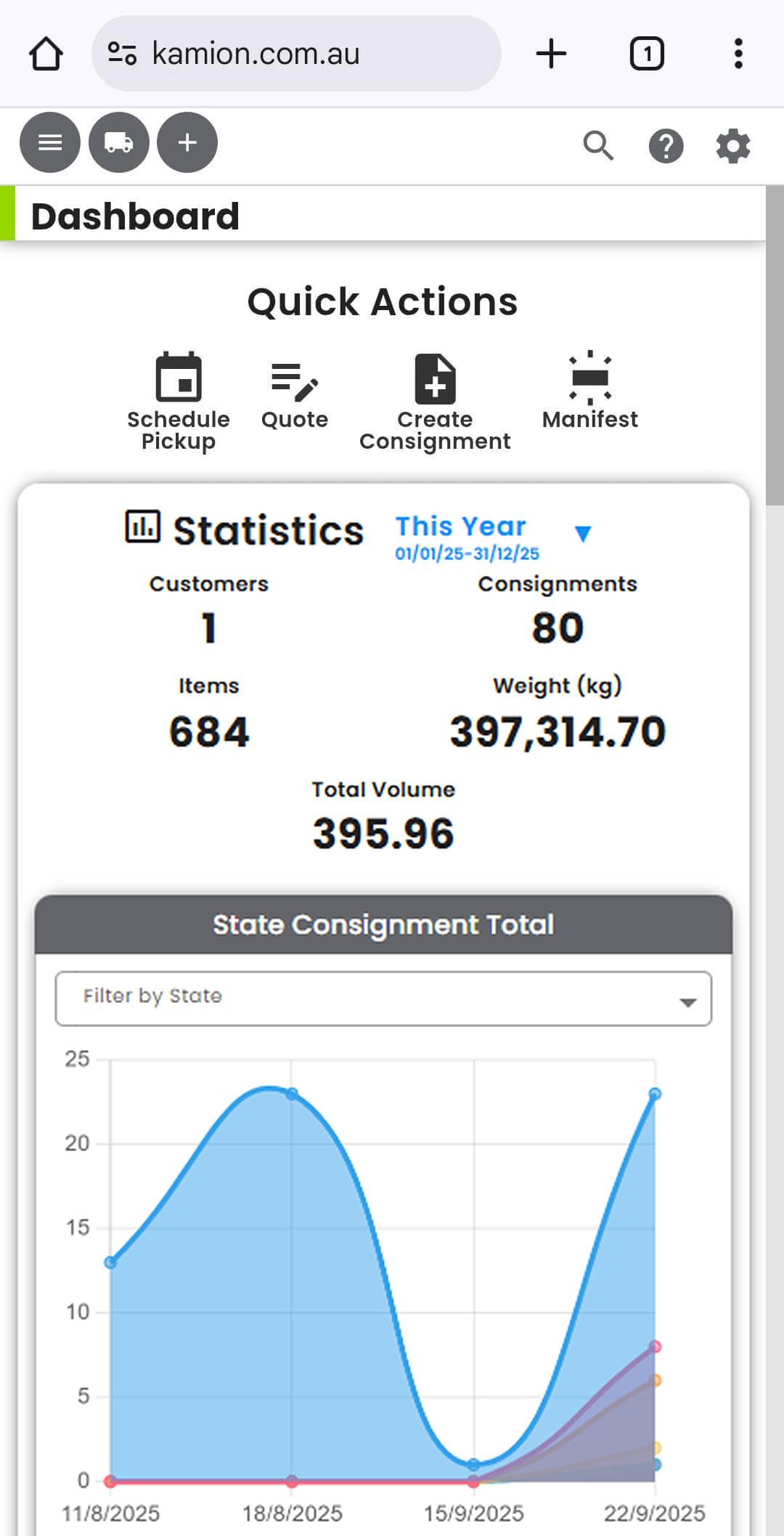Focus the kamion.com.au address bar

[296, 54]
